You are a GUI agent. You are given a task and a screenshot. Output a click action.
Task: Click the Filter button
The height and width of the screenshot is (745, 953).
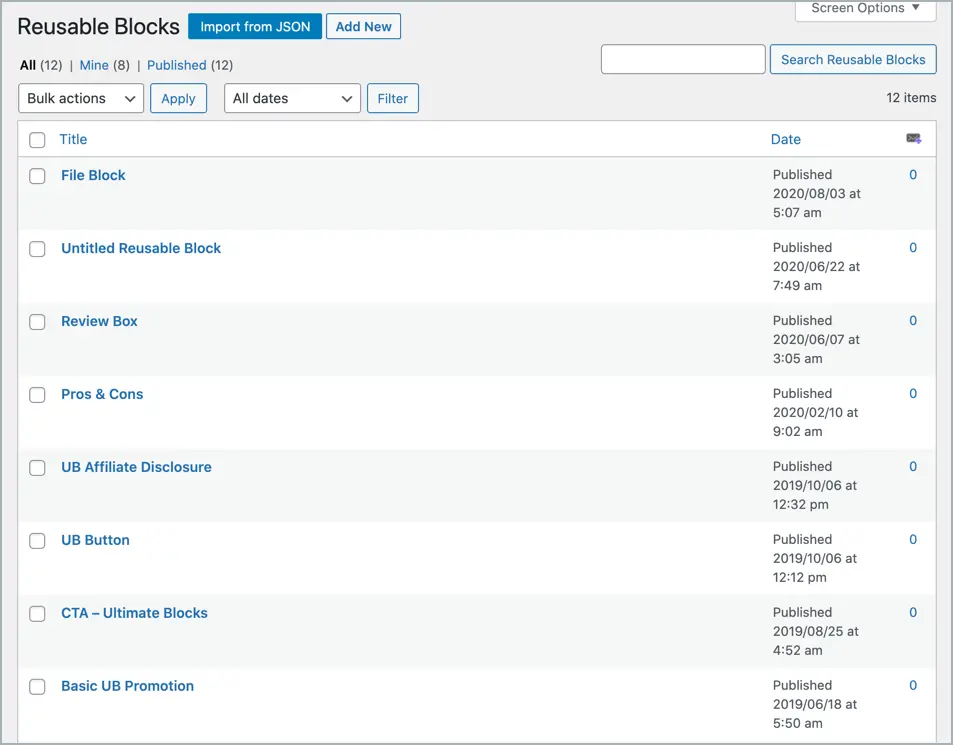pyautogui.click(x=393, y=98)
